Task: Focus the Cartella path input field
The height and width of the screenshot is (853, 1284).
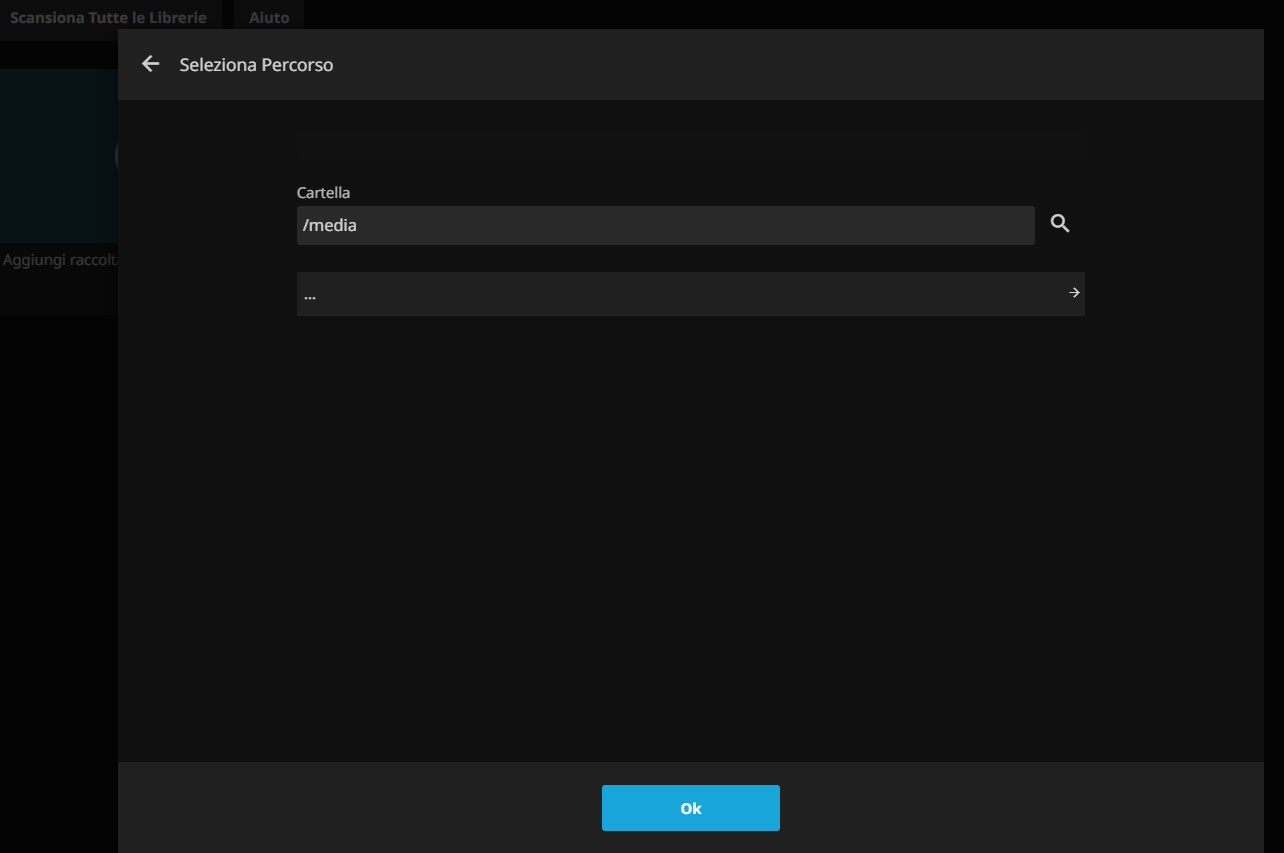Action: pos(665,225)
